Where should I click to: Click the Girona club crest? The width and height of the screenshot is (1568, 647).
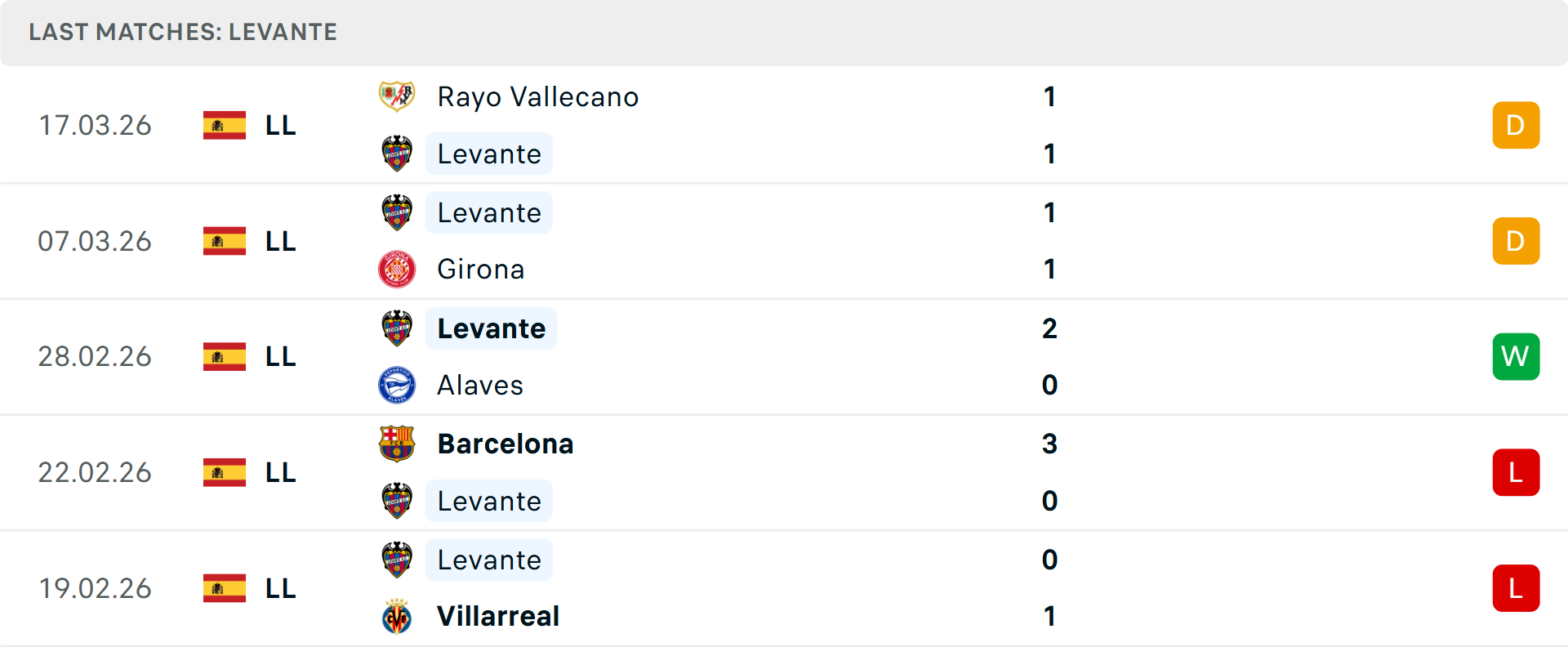397,270
